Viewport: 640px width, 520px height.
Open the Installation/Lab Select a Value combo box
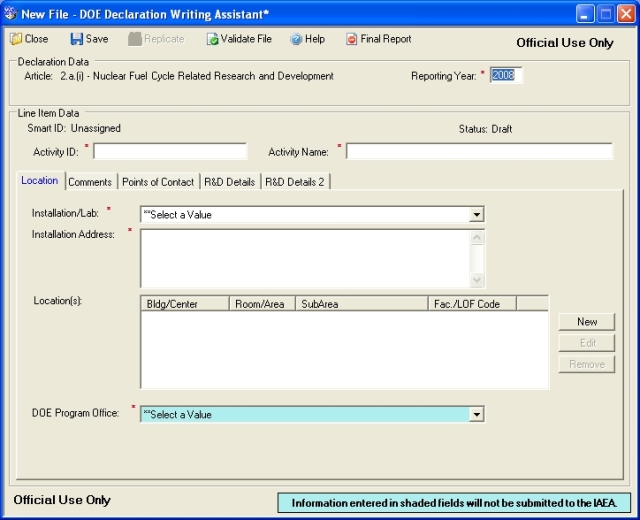tap(312, 215)
